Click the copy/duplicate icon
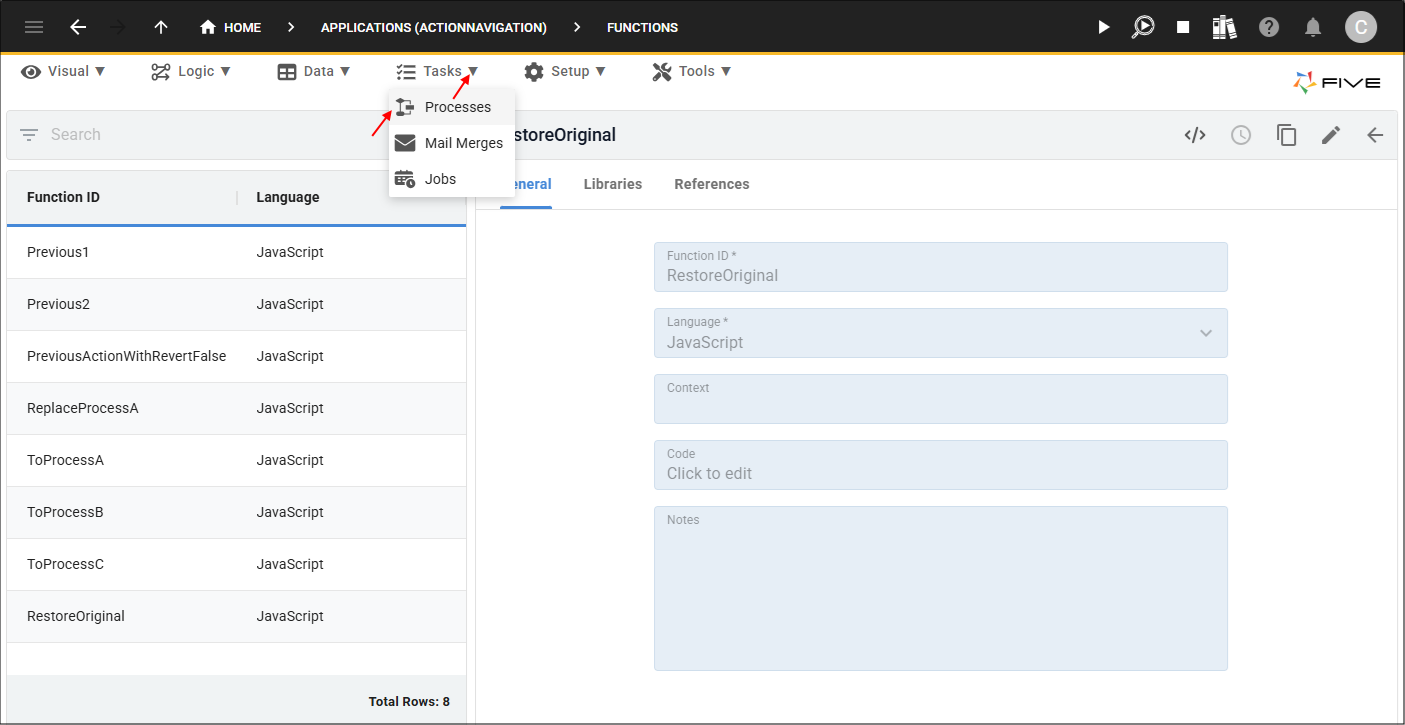The width and height of the screenshot is (1405, 725). click(x=1287, y=135)
